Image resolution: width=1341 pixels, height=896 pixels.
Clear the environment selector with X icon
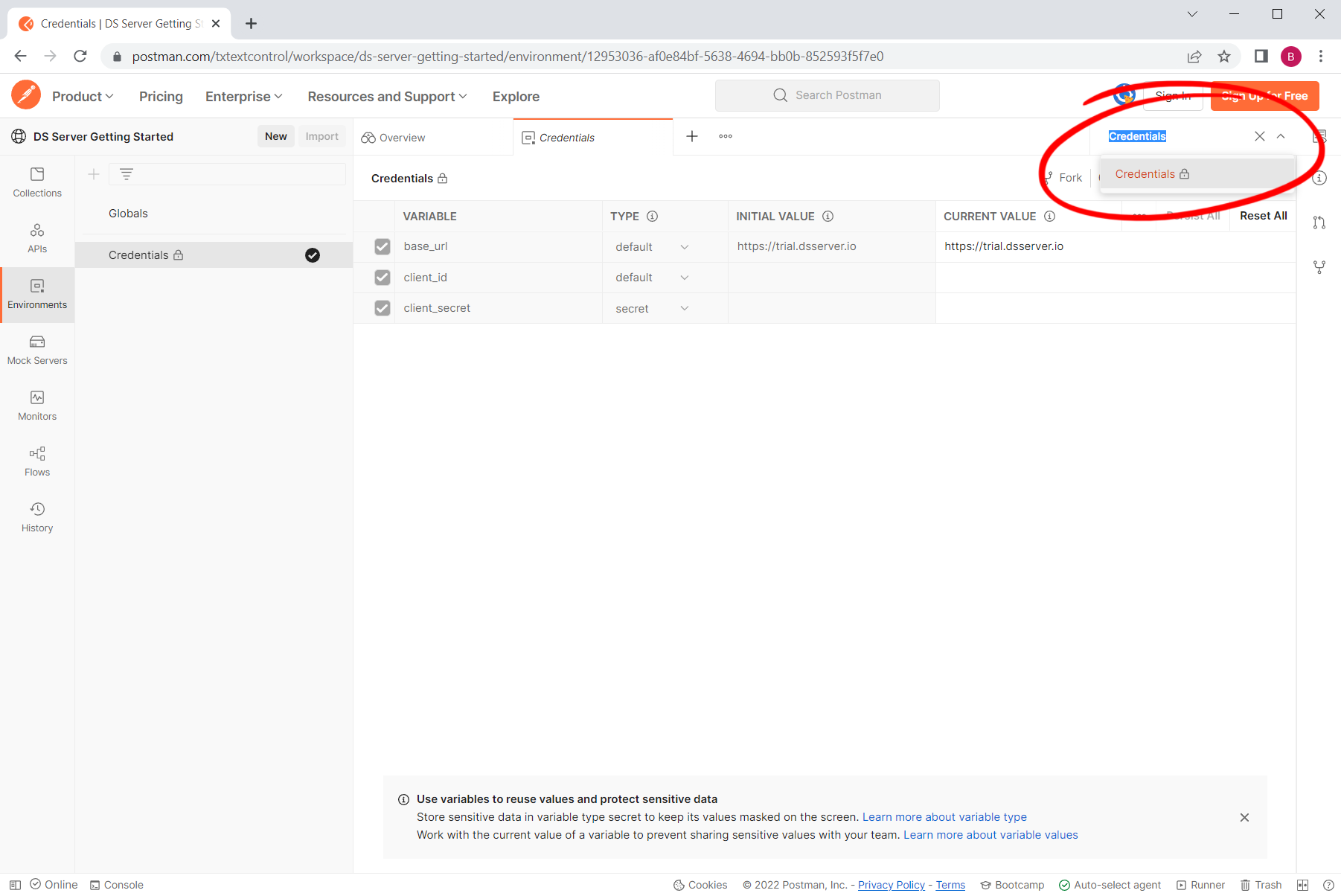[x=1260, y=136]
